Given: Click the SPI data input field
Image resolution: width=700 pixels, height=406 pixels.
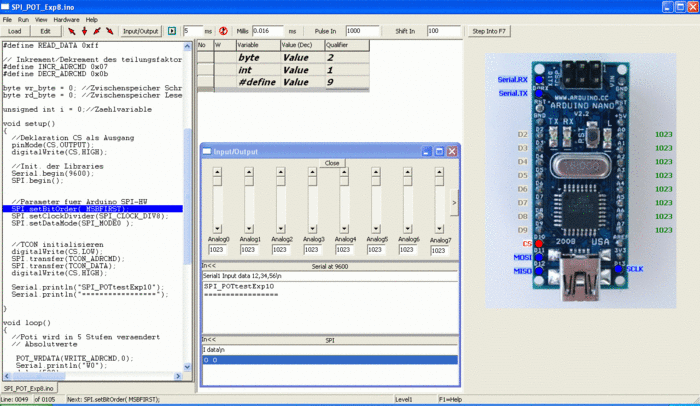Looking at the screenshot, I should 330,350.
